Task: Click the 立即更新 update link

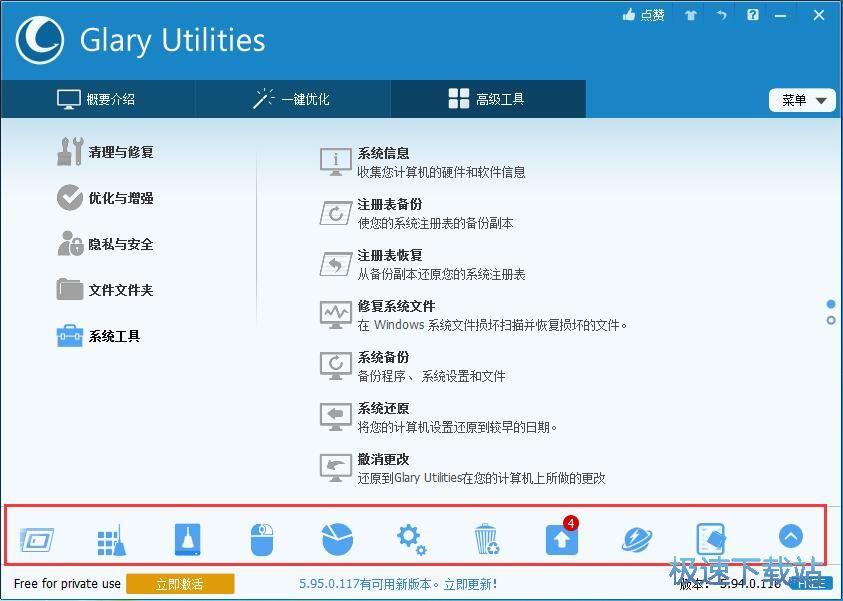Action: (x=470, y=584)
